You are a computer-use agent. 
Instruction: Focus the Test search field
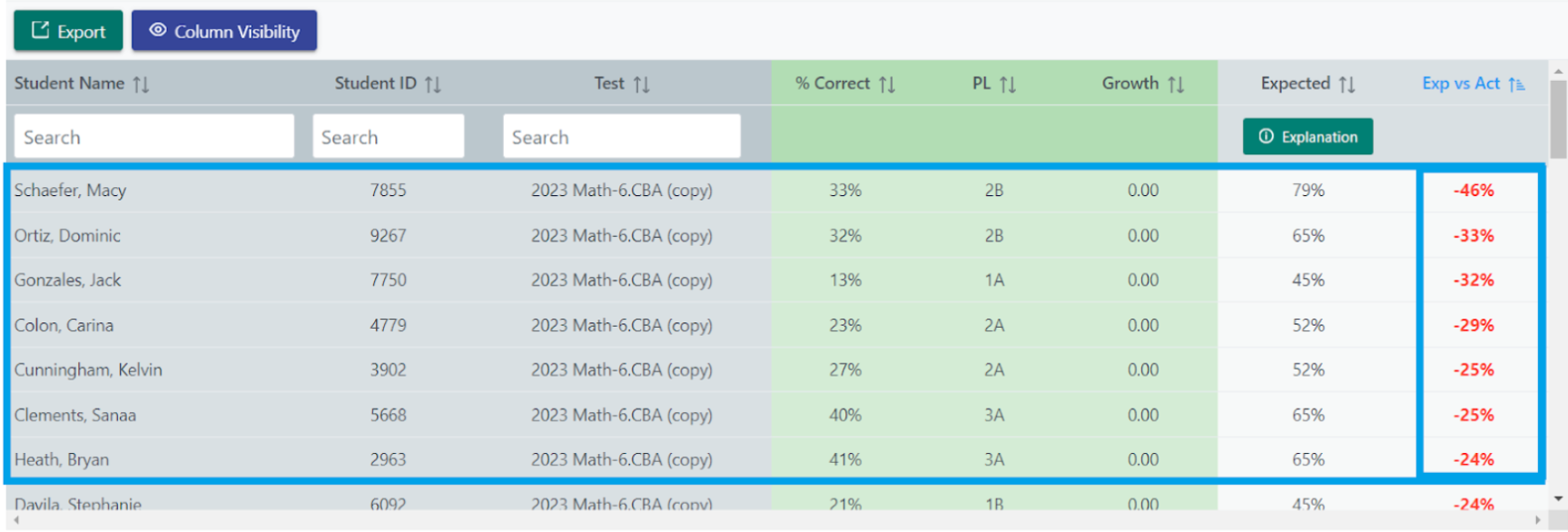tap(622, 136)
